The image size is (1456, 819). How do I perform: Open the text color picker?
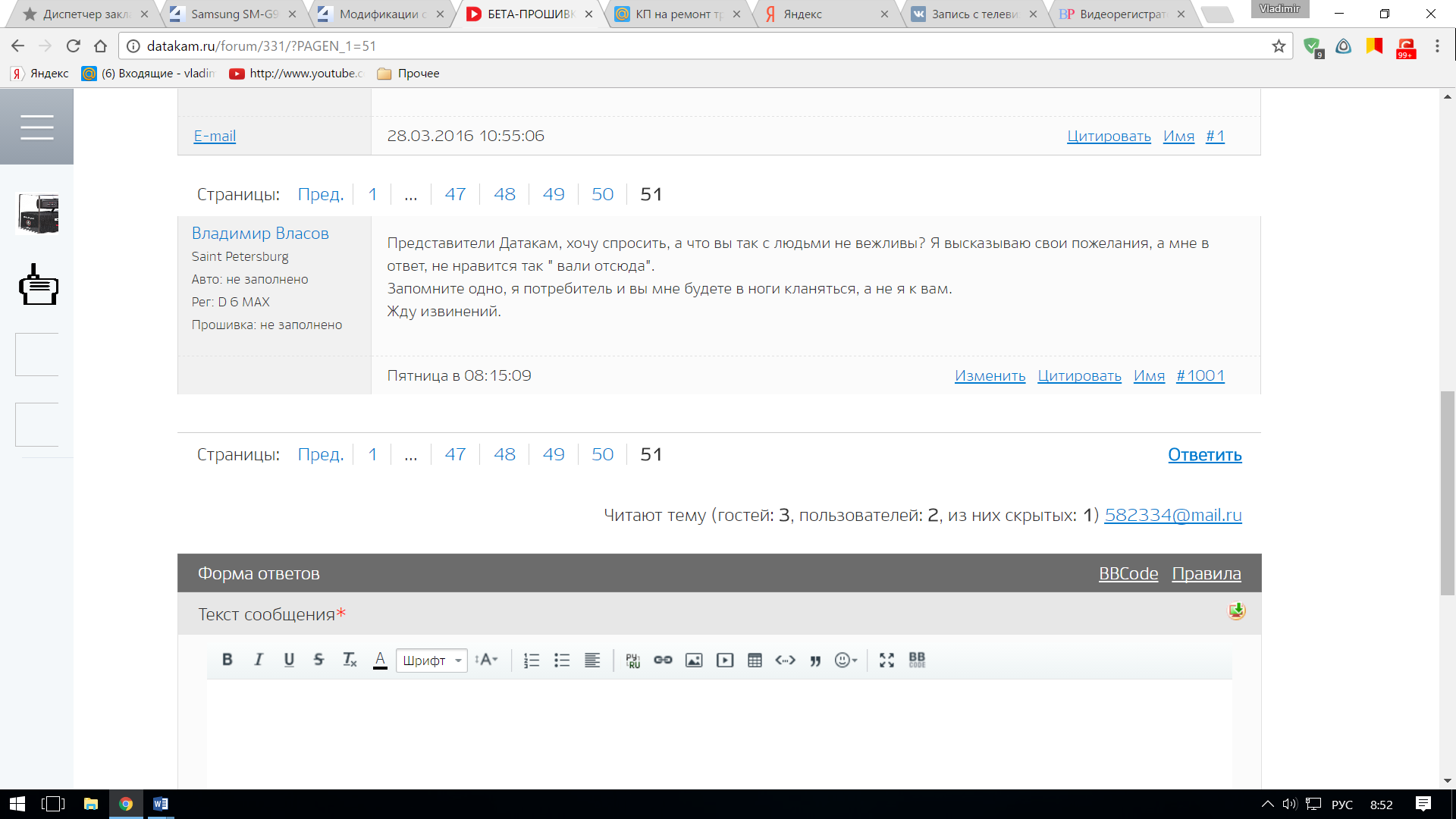tap(380, 660)
